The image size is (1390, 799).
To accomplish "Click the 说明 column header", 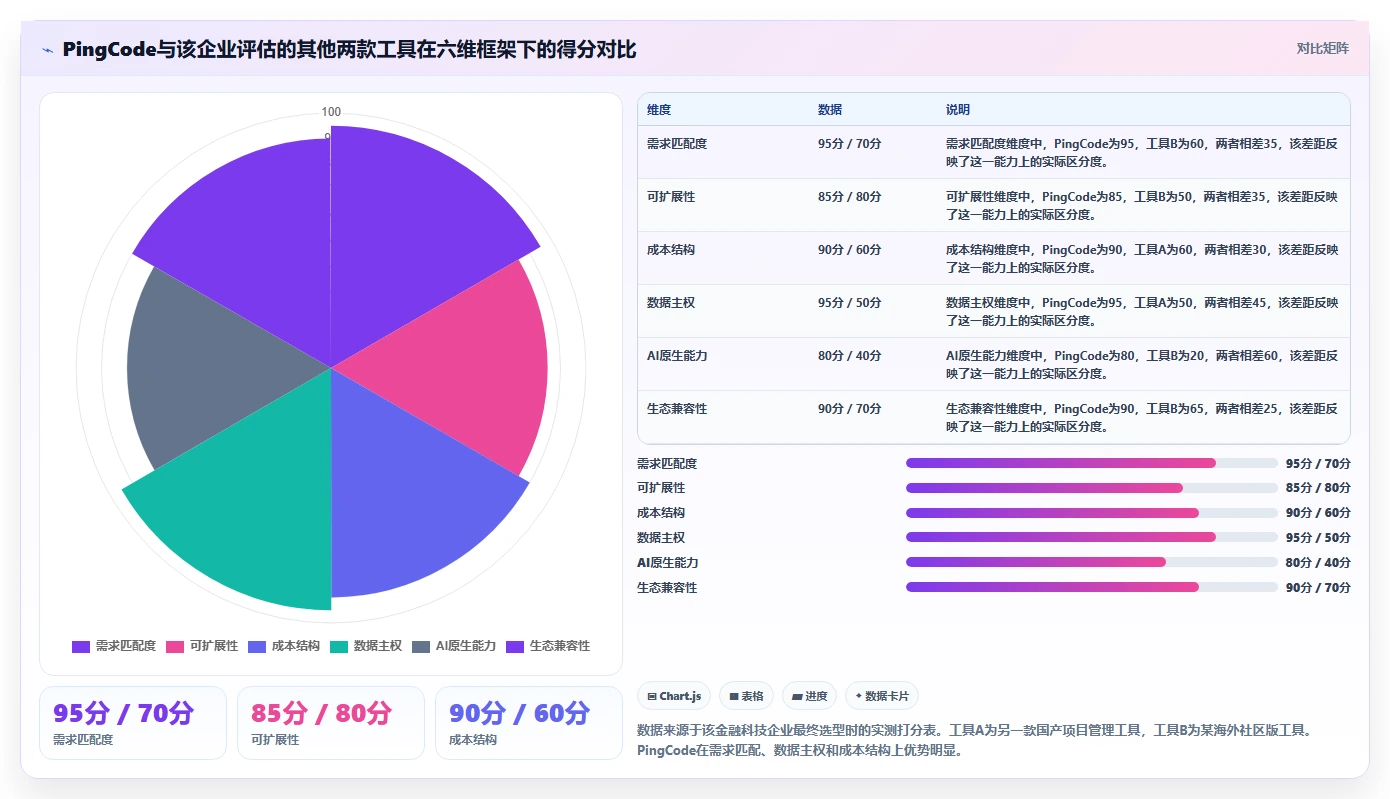I will (958, 110).
